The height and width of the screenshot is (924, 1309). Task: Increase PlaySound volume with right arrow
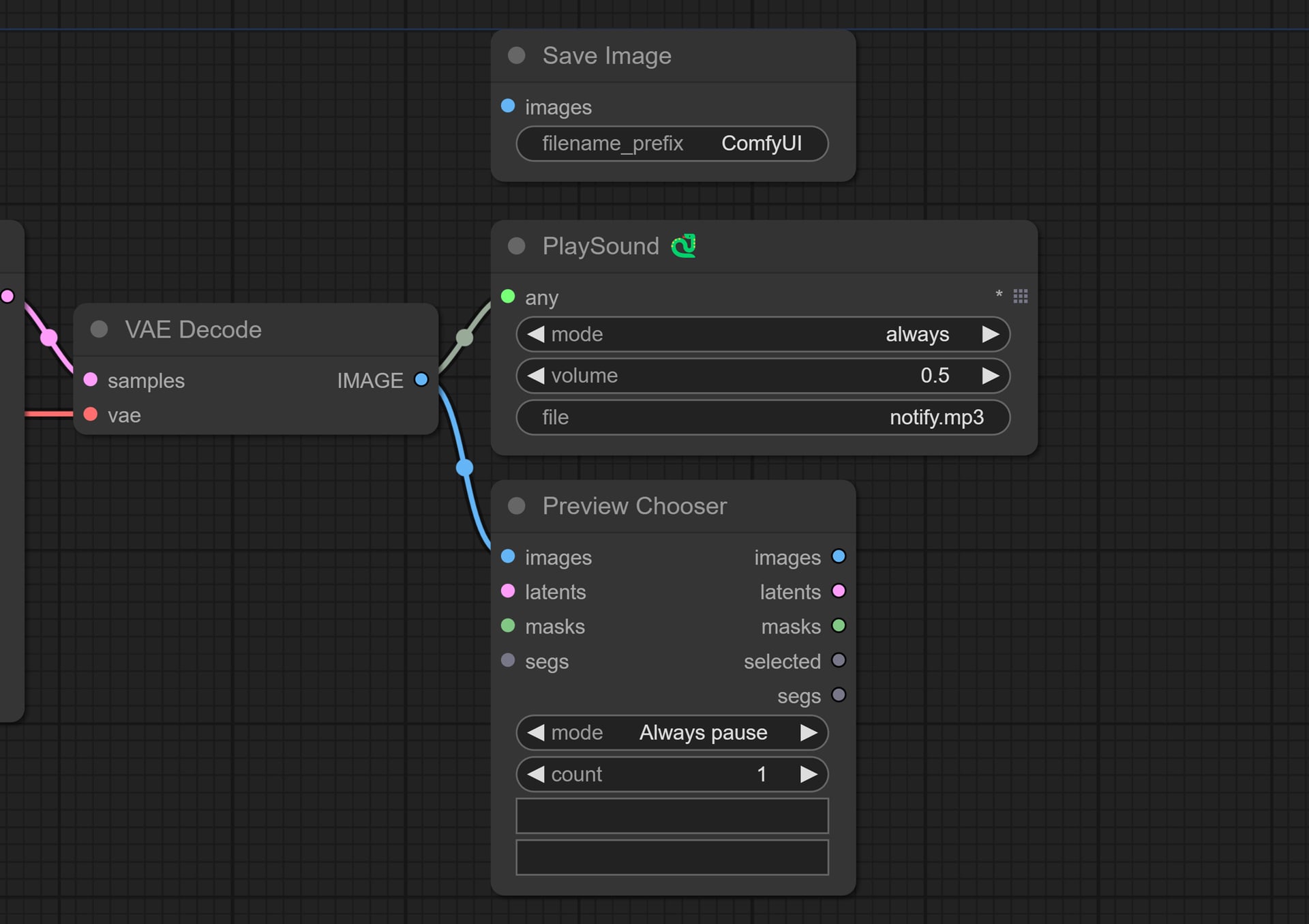pyautogui.click(x=990, y=376)
